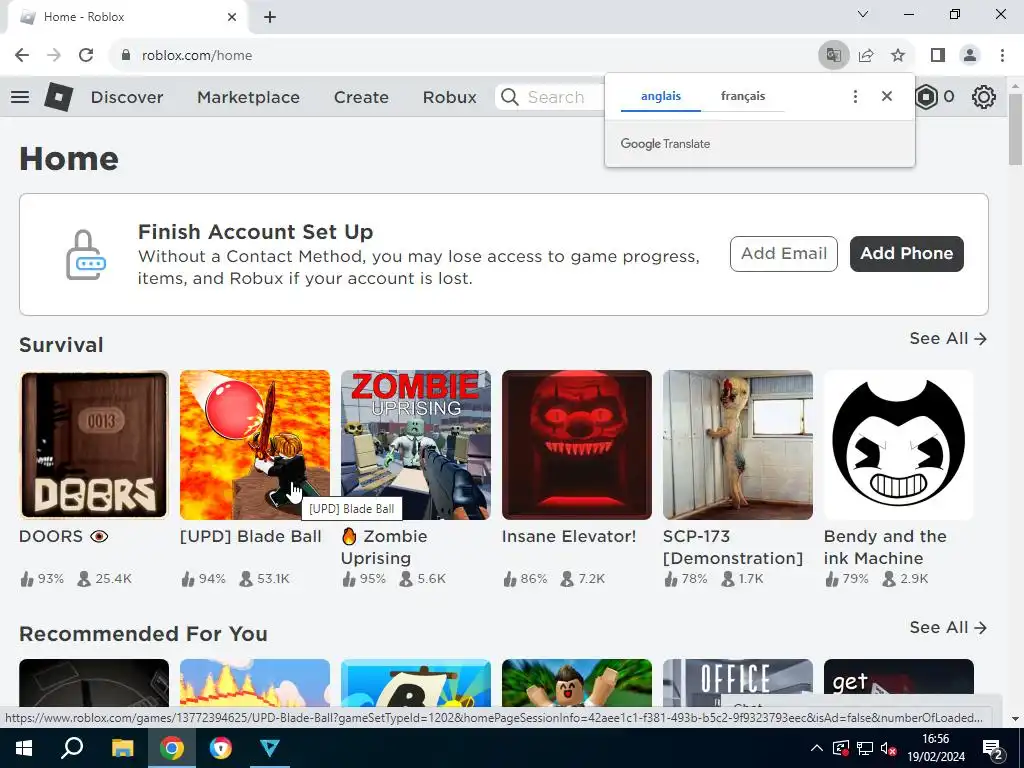Viewport: 1024px width, 768px height.
Task: Click the search magnifier in Roblox header
Action: (x=510, y=97)
